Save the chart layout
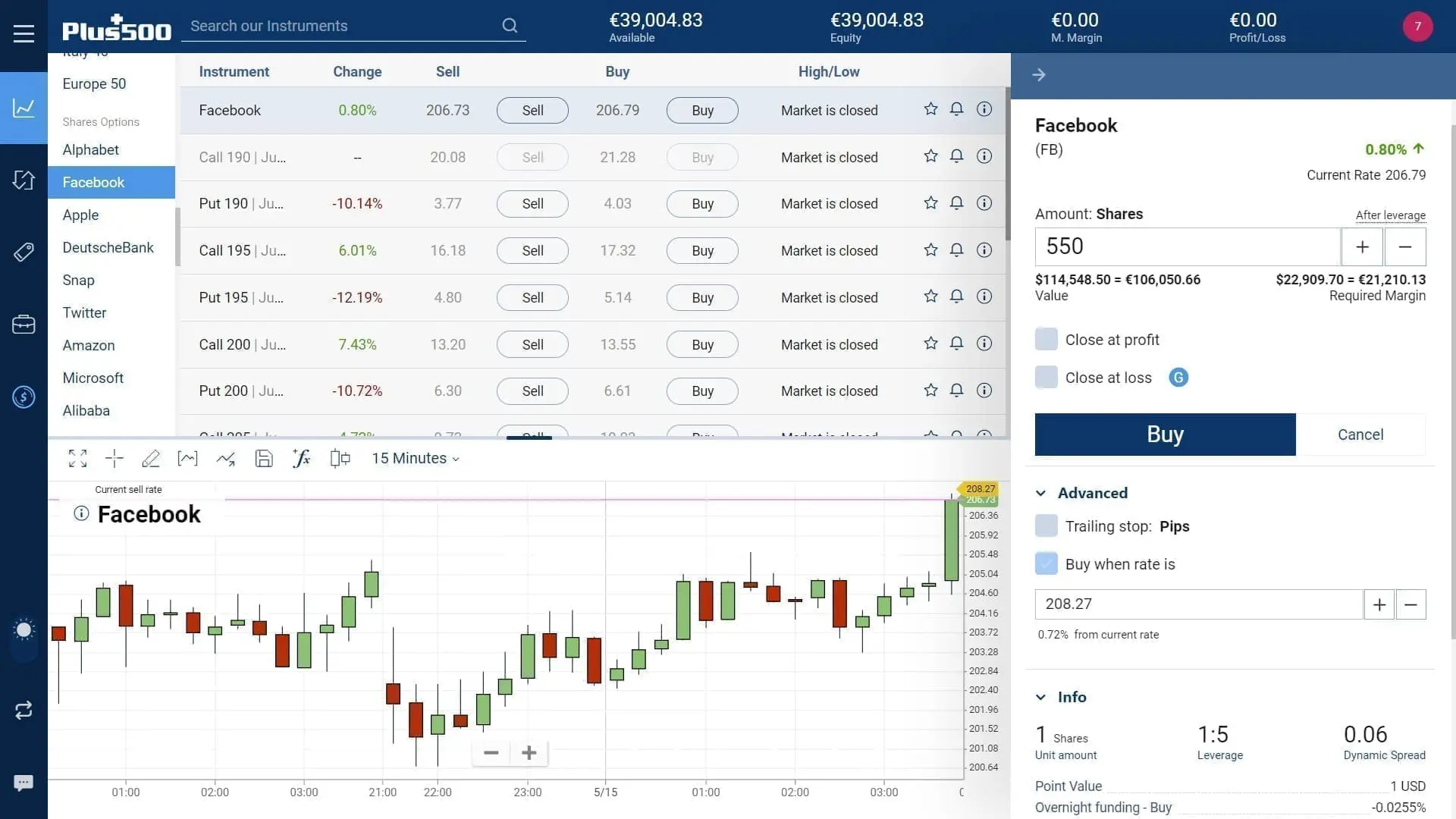 point(264,458)
